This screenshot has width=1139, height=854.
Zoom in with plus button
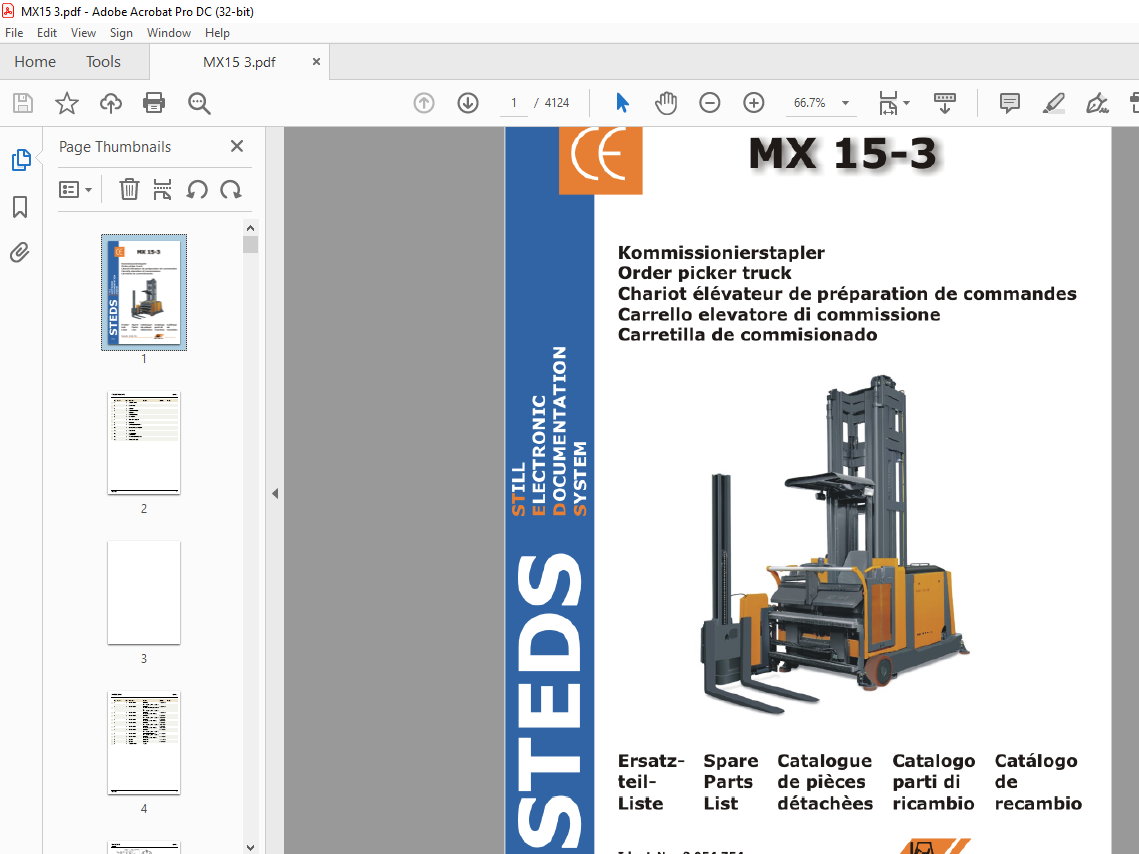pos(754,103)
